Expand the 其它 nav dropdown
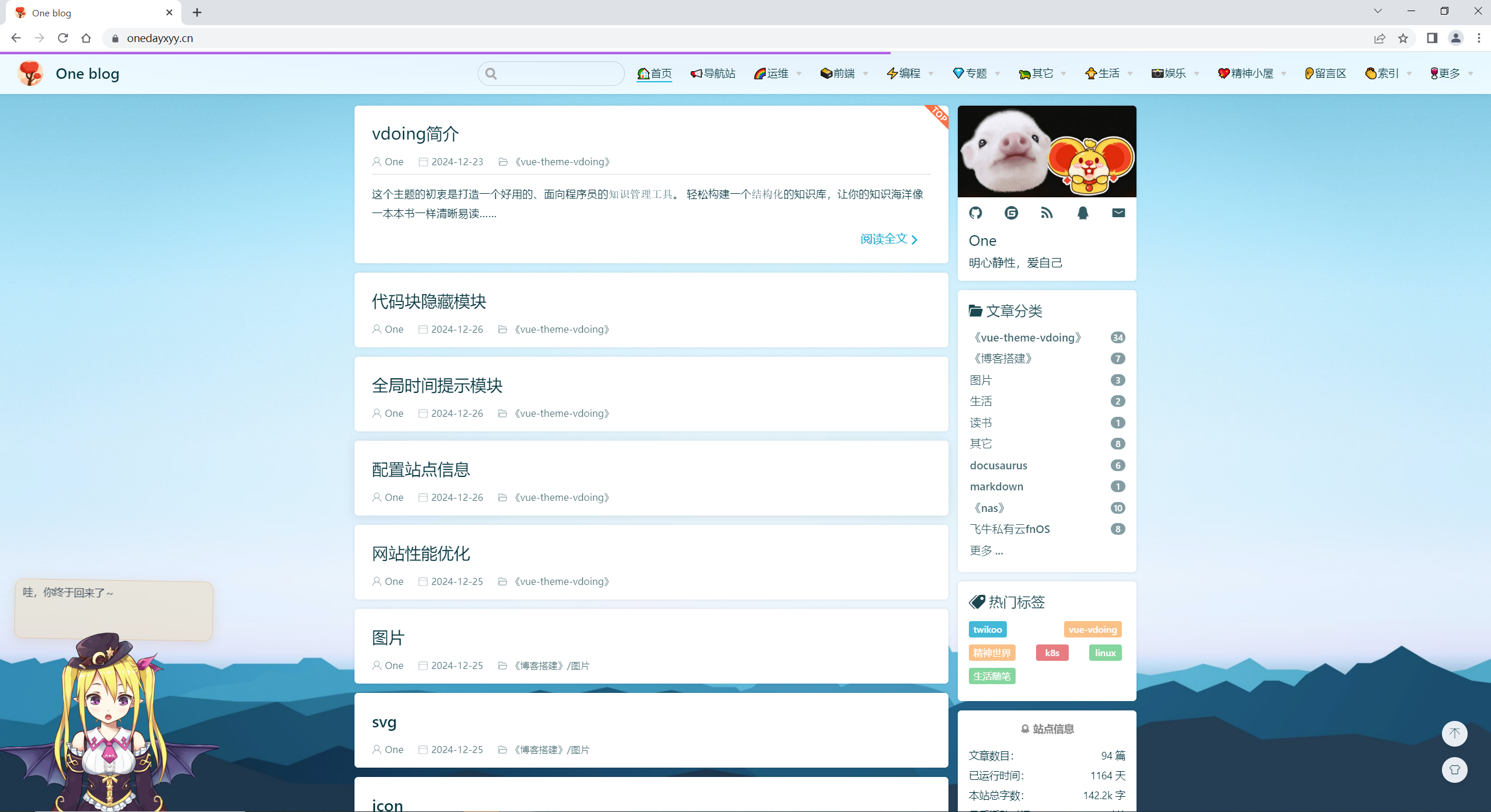The width and height of the screenshot is (1491, 812). [x=1042, y=74]
